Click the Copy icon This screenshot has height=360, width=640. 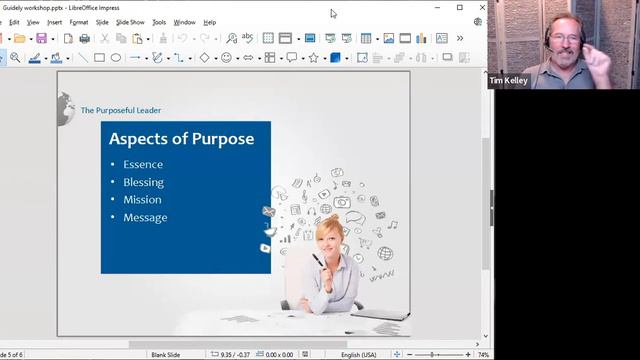[x=121, y=39]
